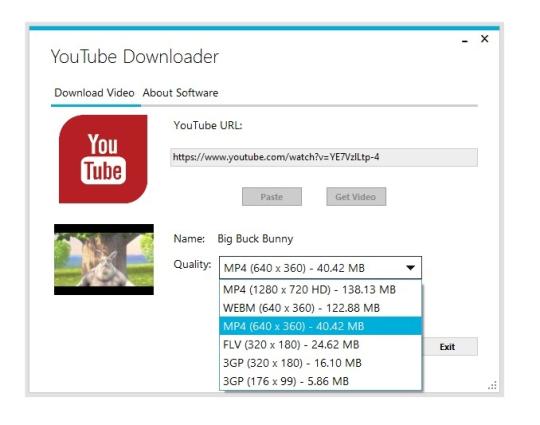Switch to the Download Video tab
This screenshot has width=540, height=425.
[94, 93]
